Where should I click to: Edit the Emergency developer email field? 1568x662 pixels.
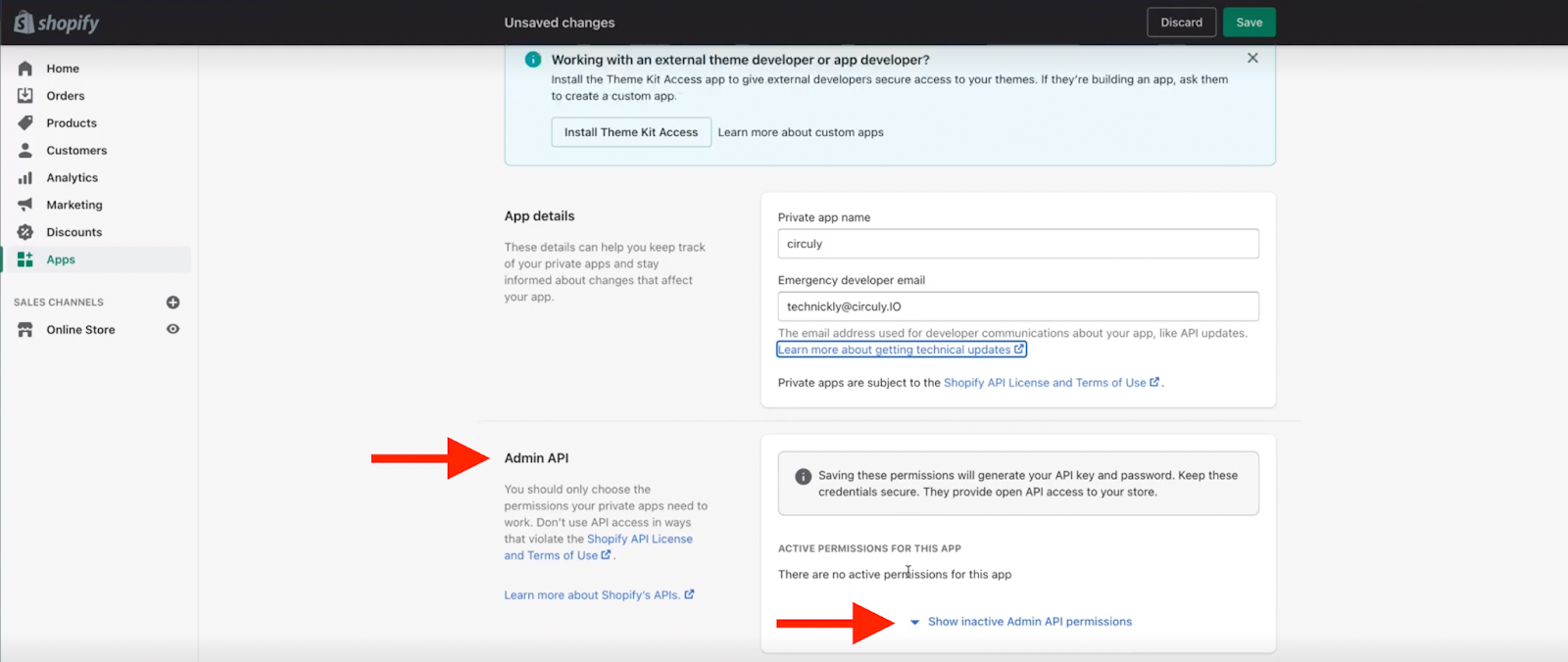[1018, 307]
